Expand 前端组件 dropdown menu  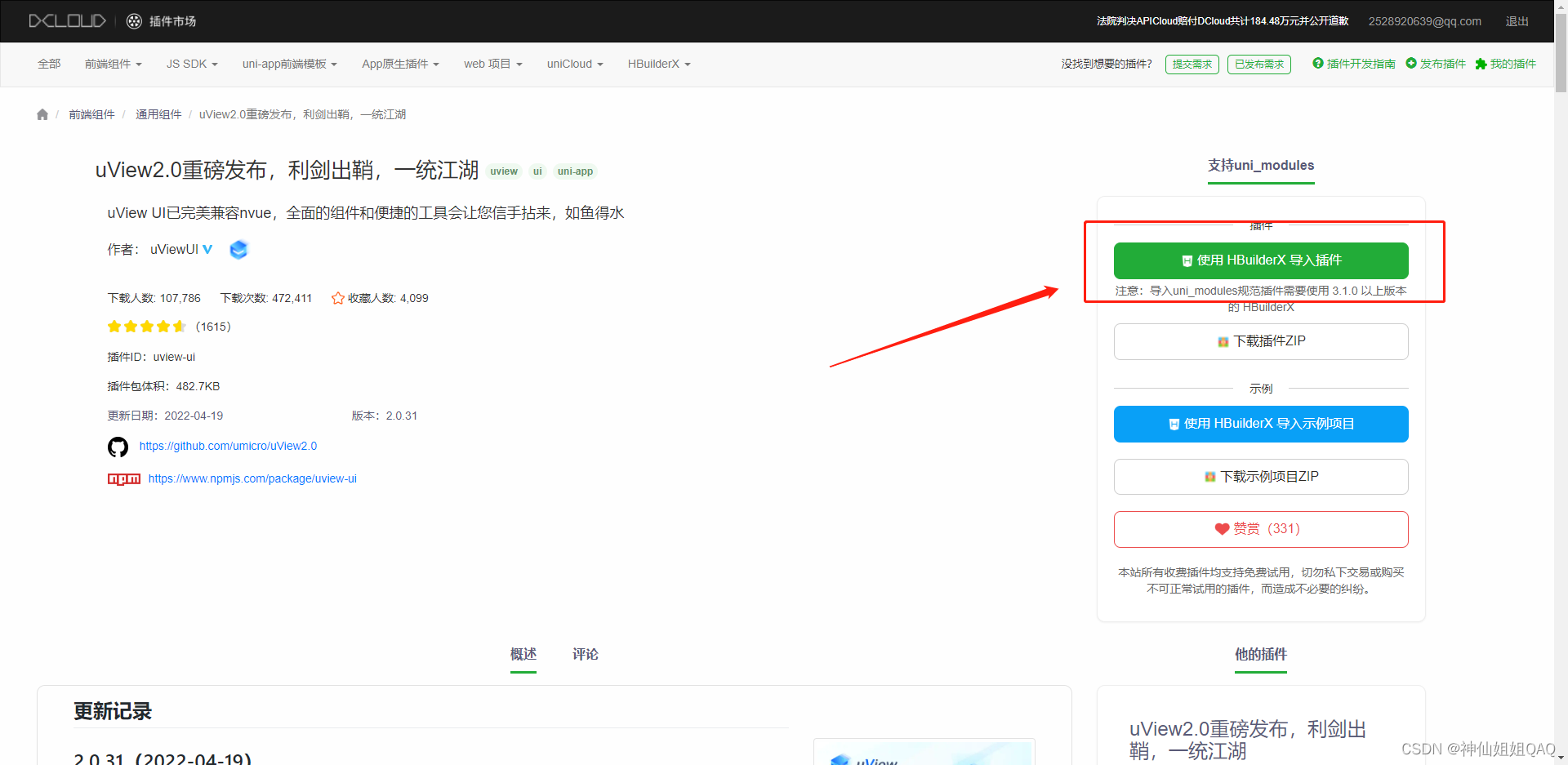113,64
